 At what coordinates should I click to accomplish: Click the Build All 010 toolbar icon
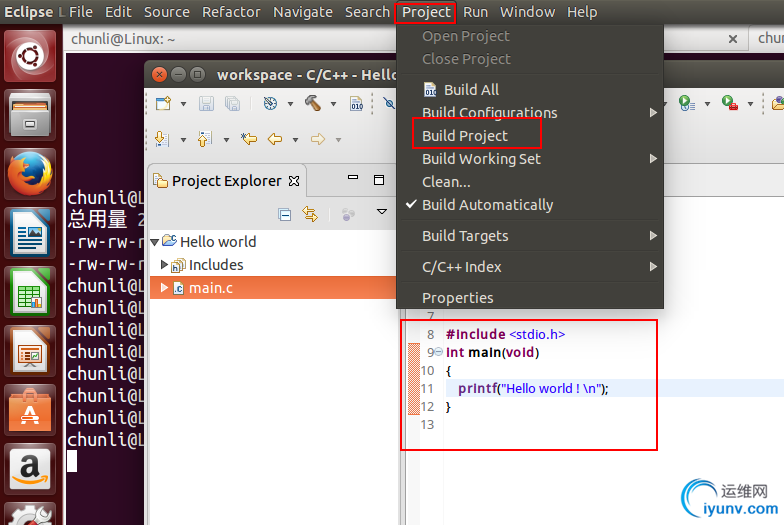click(x=356, y=104)
